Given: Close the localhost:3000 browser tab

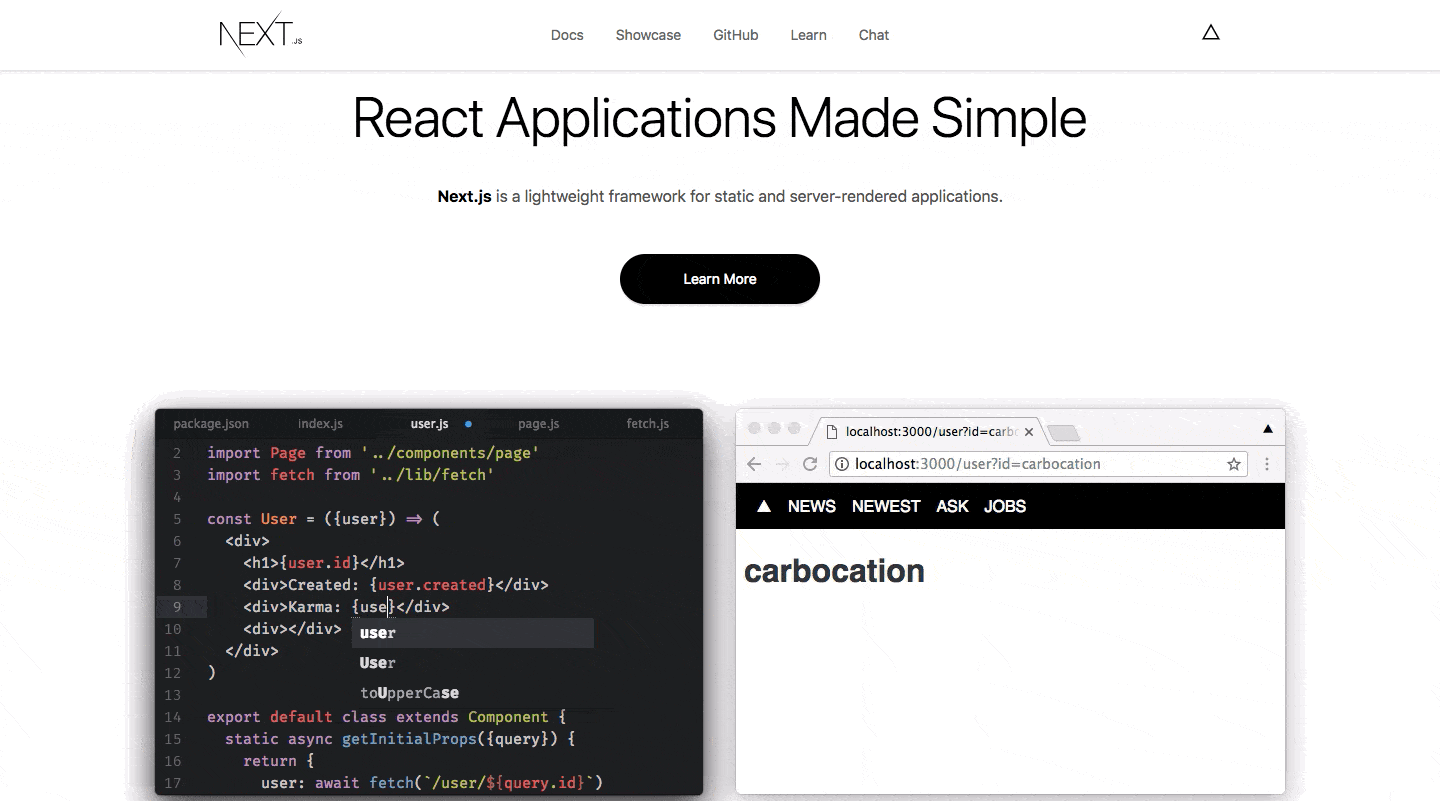Looking at the screenshot, I should (x=1029, y=432).
